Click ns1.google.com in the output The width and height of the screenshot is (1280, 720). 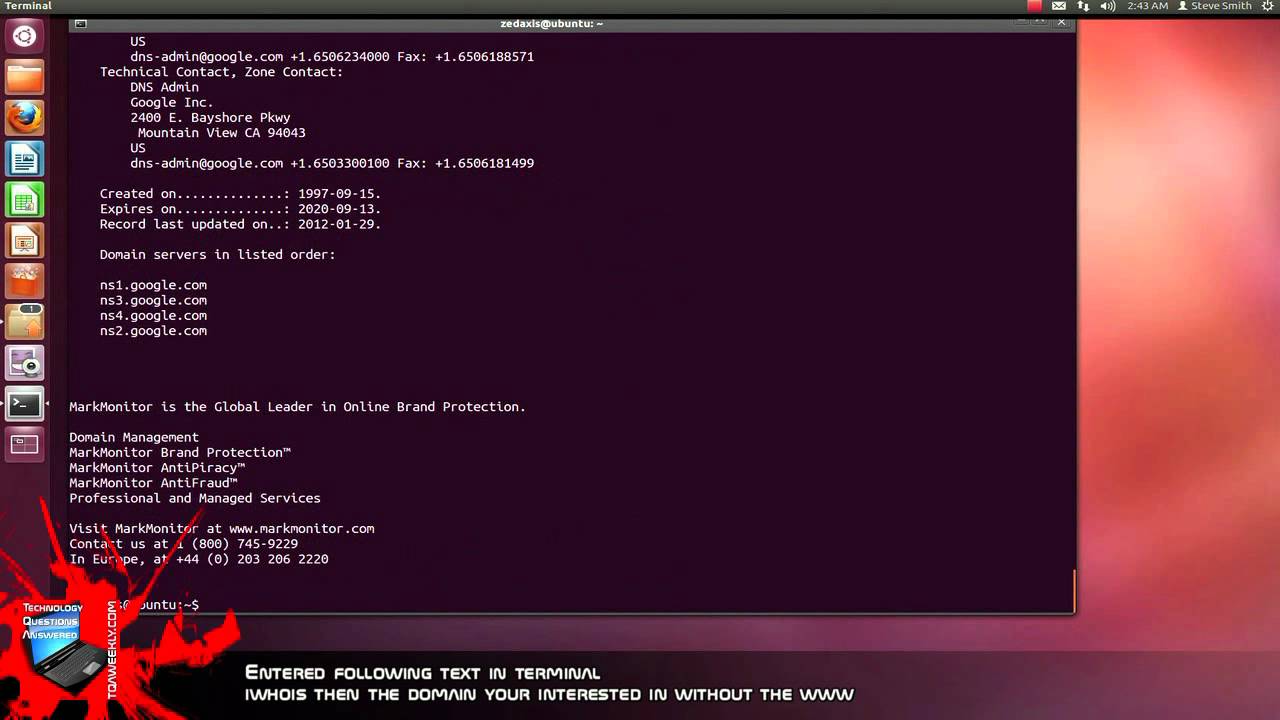click(x=153, y=285)
